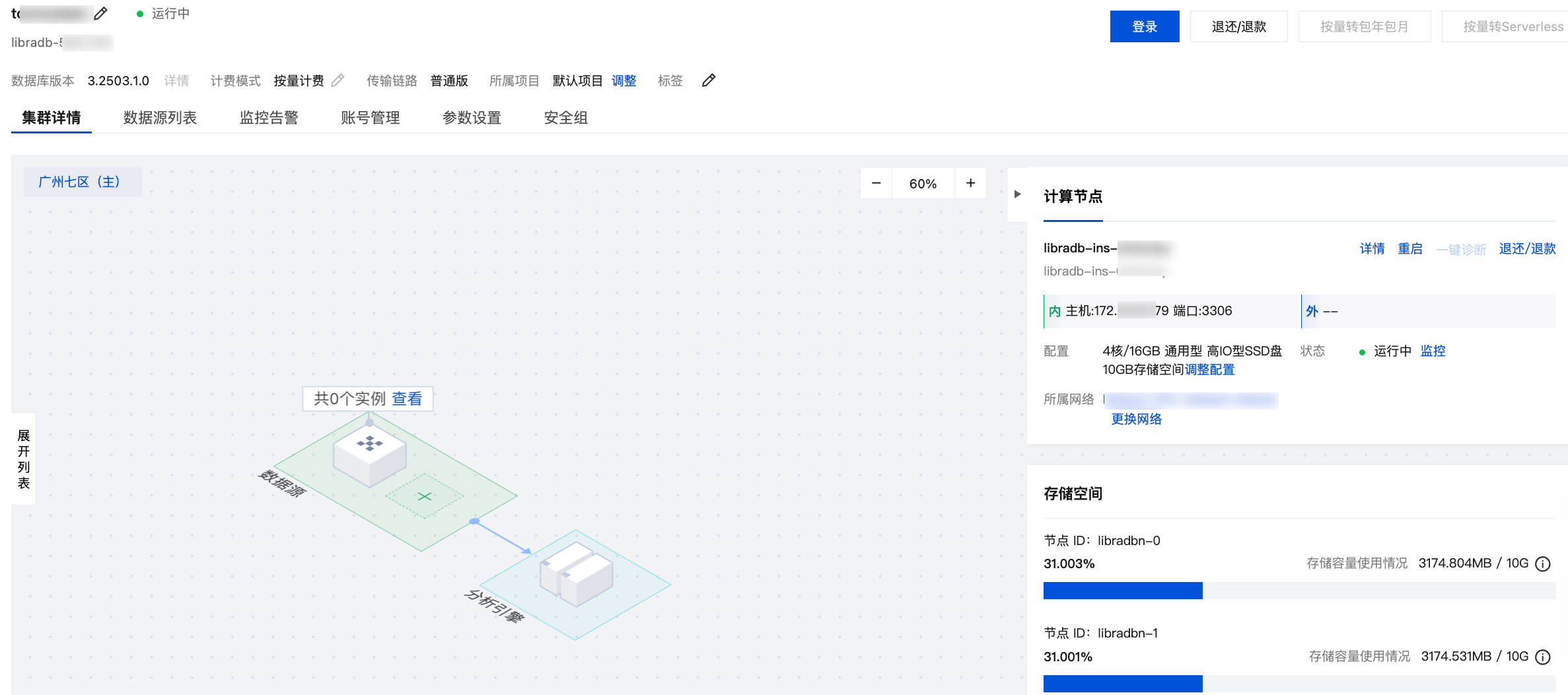The image size is (1568, 695).
Task: Collapse the compute node side panel arrow
Action: [x=1017, y=194]
